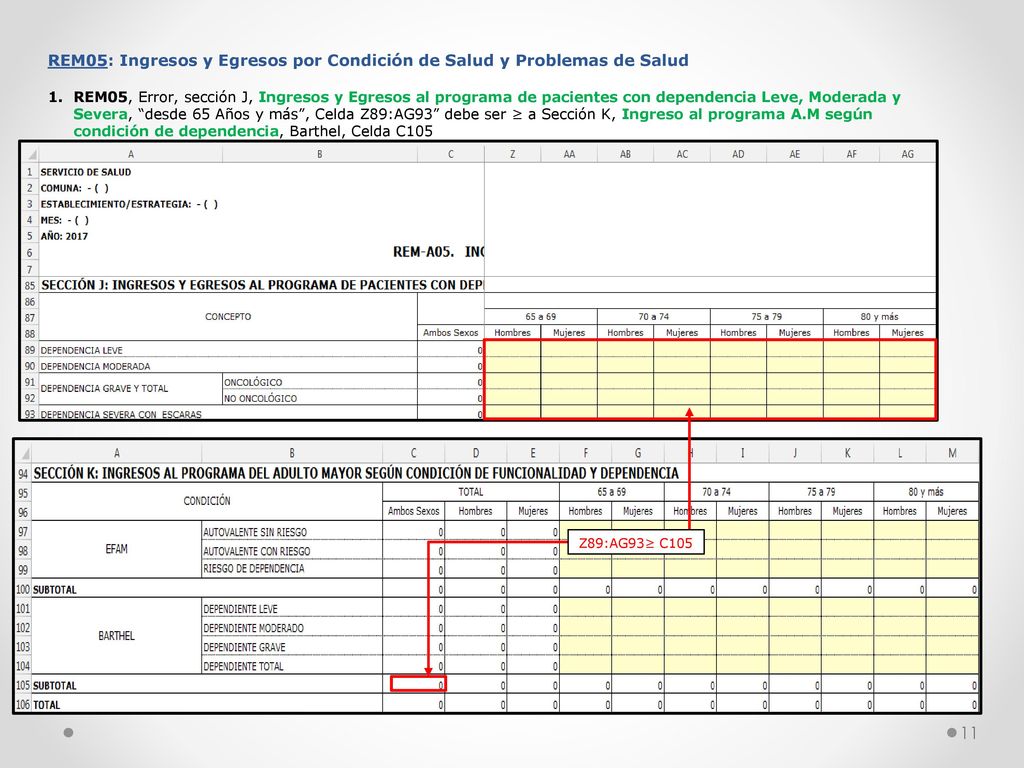The width and height of the screenshot is (1024, 768).
Task: Select column AC header
Action: coord(682,154)
